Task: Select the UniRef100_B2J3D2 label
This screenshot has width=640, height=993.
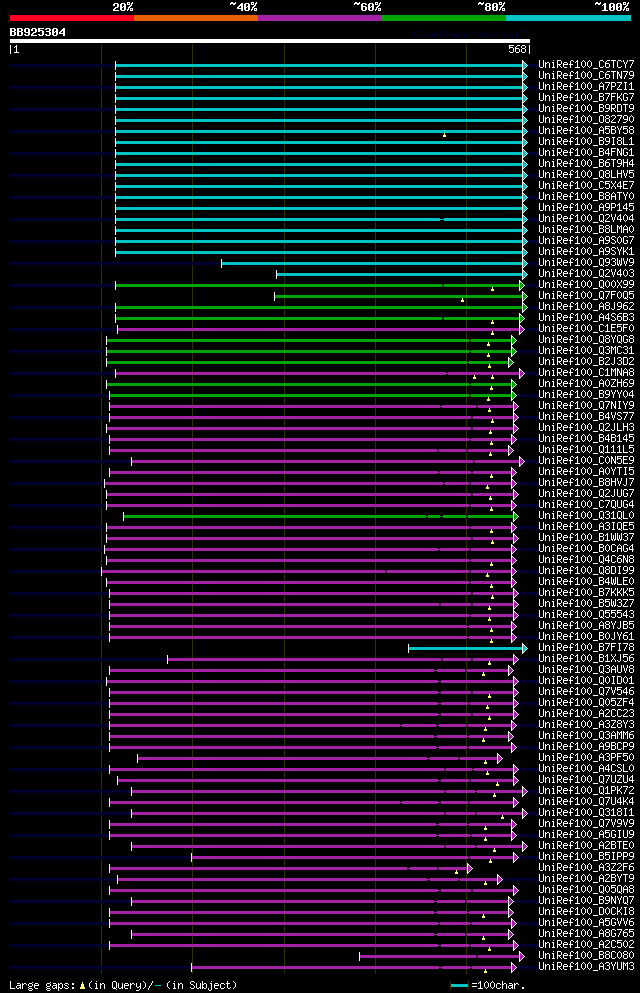Action: tap(586, 362)
